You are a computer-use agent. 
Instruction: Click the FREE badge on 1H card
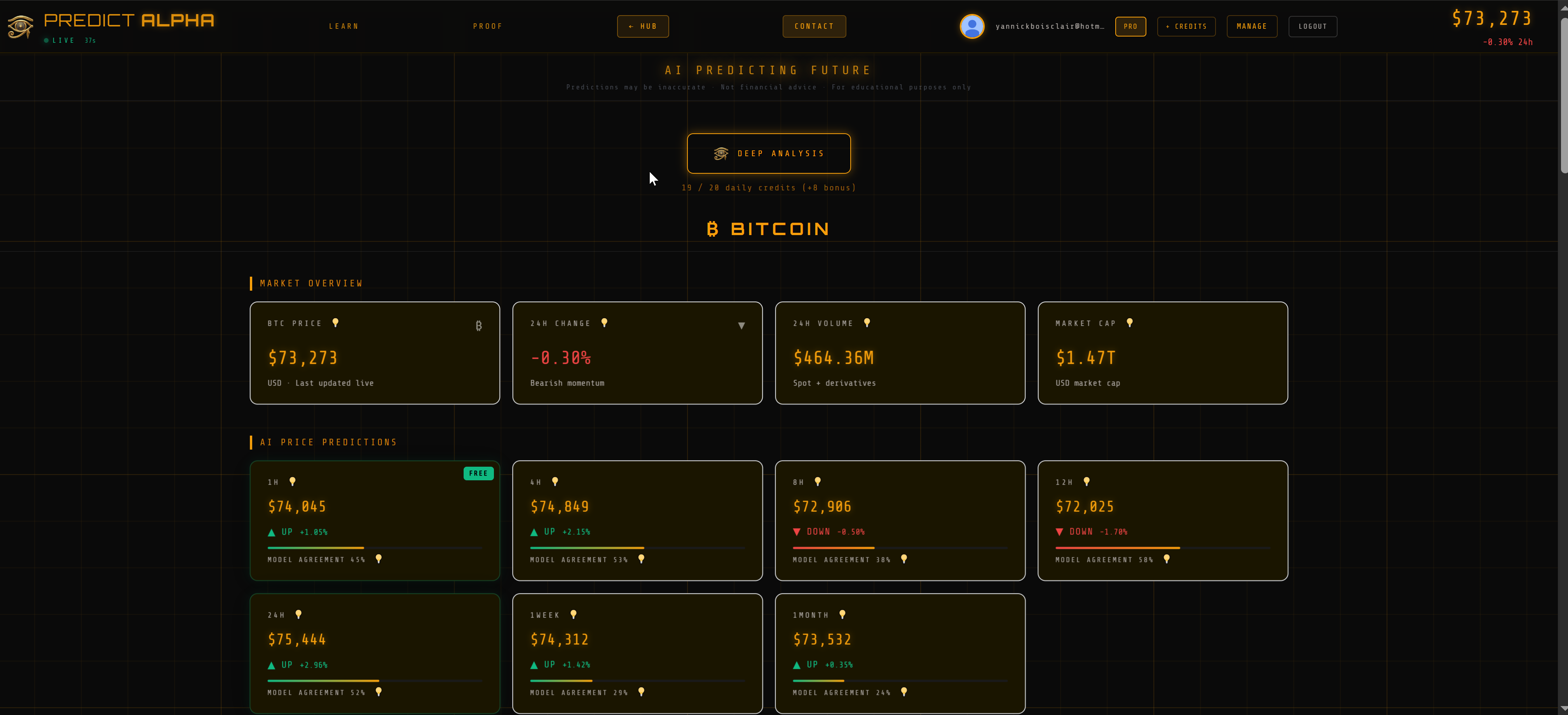(x=478, y=473)
